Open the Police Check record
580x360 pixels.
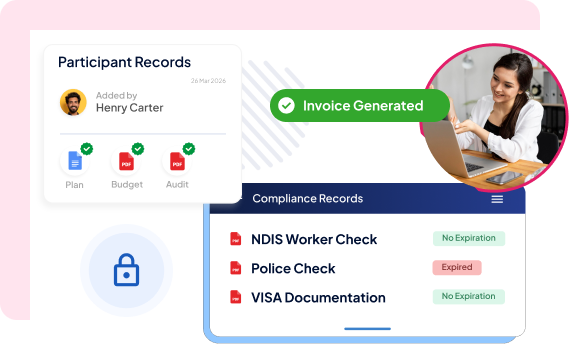tap(293, 268)
